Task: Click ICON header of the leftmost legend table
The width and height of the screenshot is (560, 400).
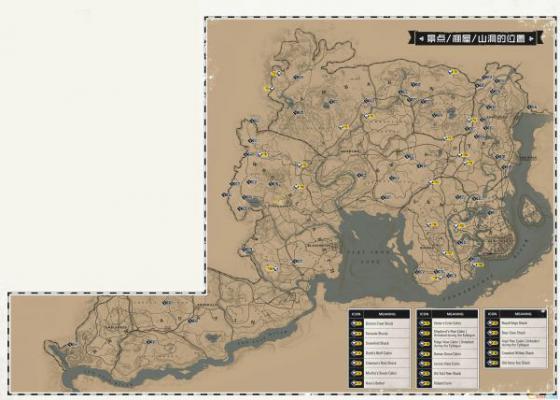Action: [356, 314]
